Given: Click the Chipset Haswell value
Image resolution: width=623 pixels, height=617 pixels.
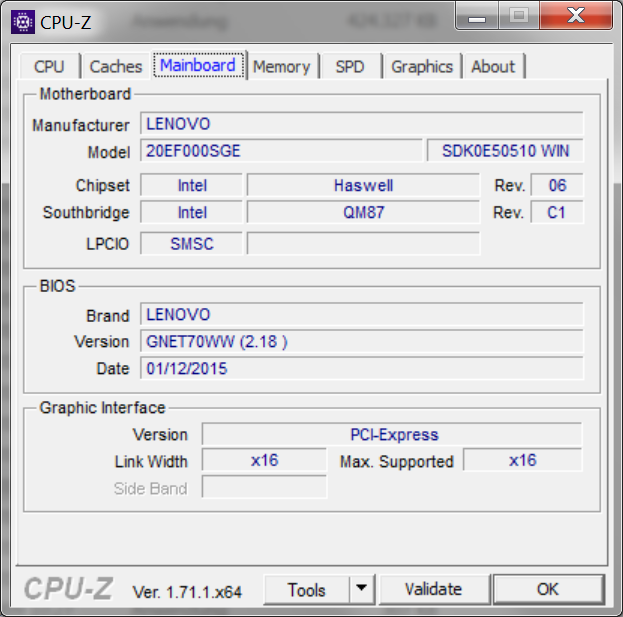Looking at the screenshot, I should 363,186.
